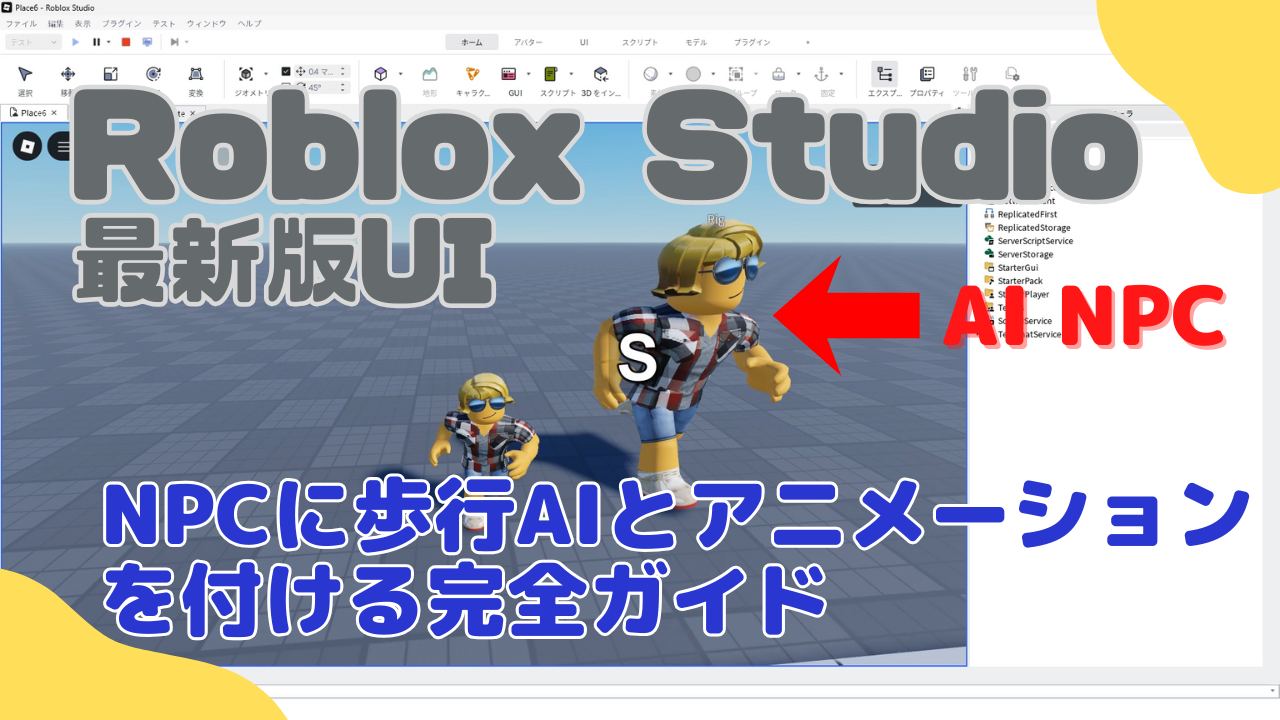Toggle the move snap checkbox

coord(287,72)
